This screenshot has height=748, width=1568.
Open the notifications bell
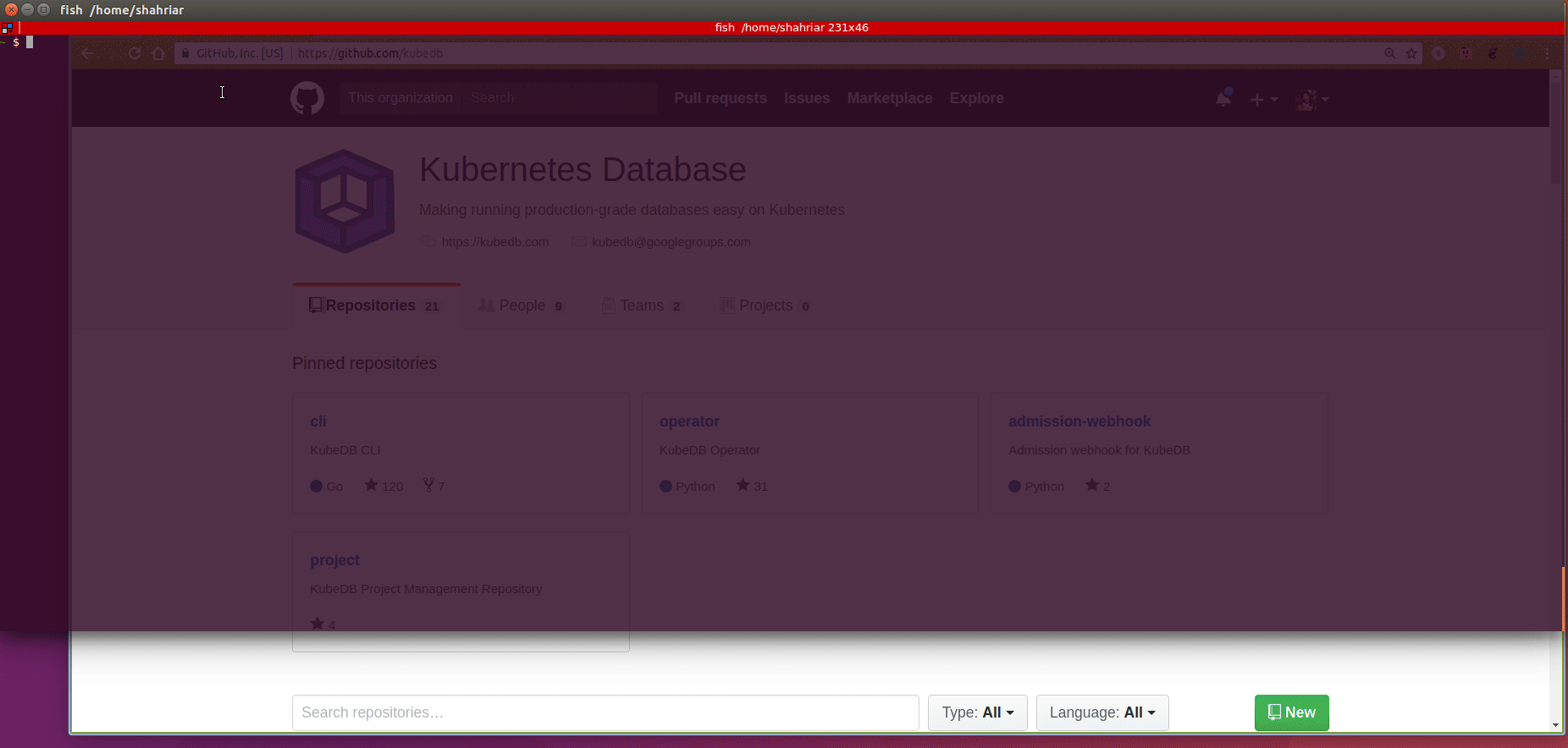[x=1223, y=99]
